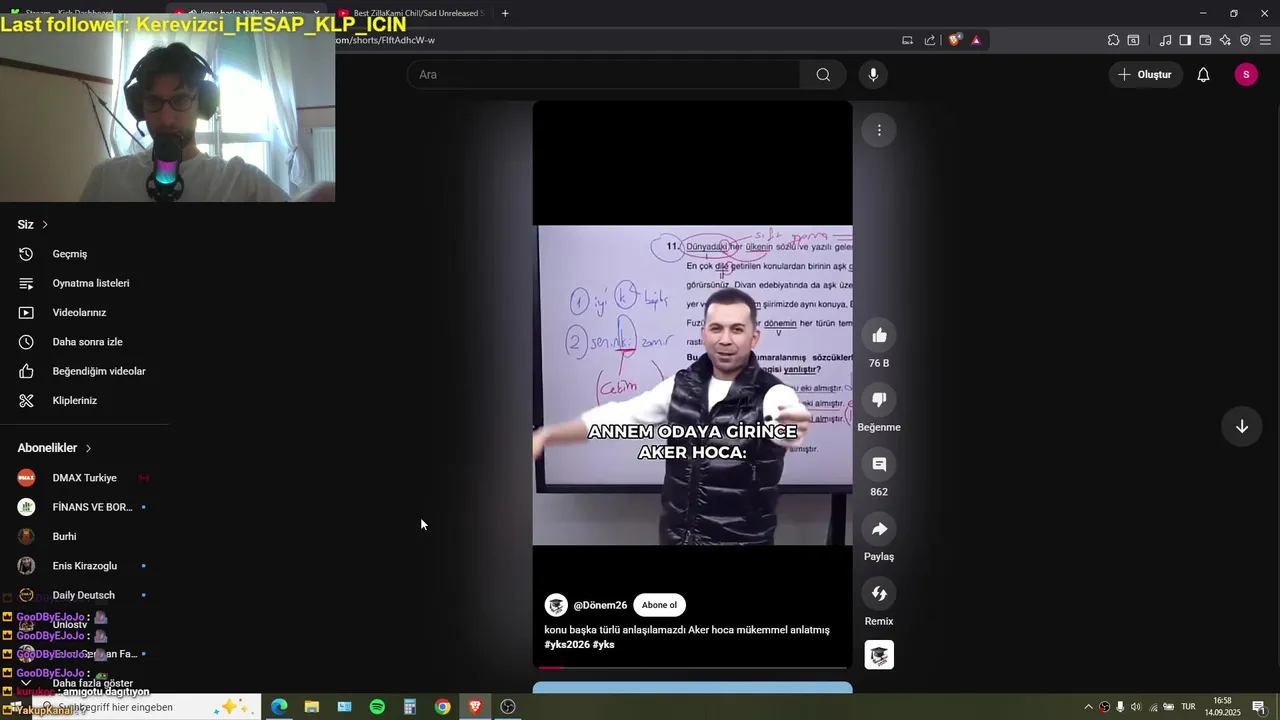Dislike the short via Beğenme thumbs-down
Viewport: 1280px width, 720px height.
coord(879,400)
